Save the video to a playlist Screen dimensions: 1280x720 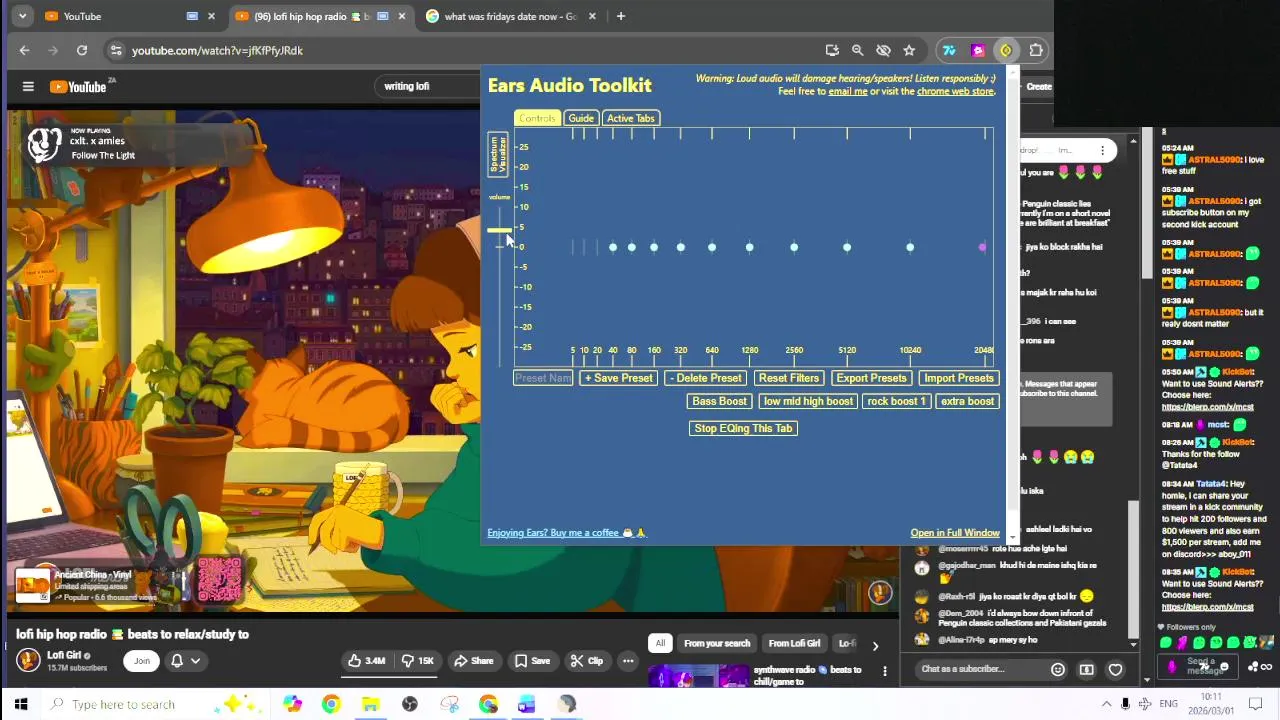[x=532, y=661]
